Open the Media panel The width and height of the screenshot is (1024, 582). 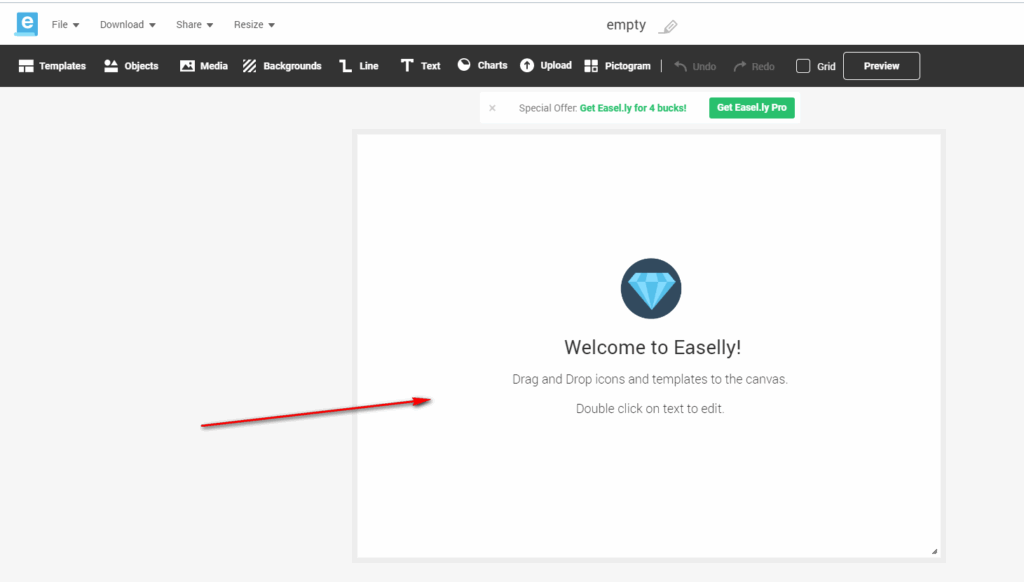[203, 66]
